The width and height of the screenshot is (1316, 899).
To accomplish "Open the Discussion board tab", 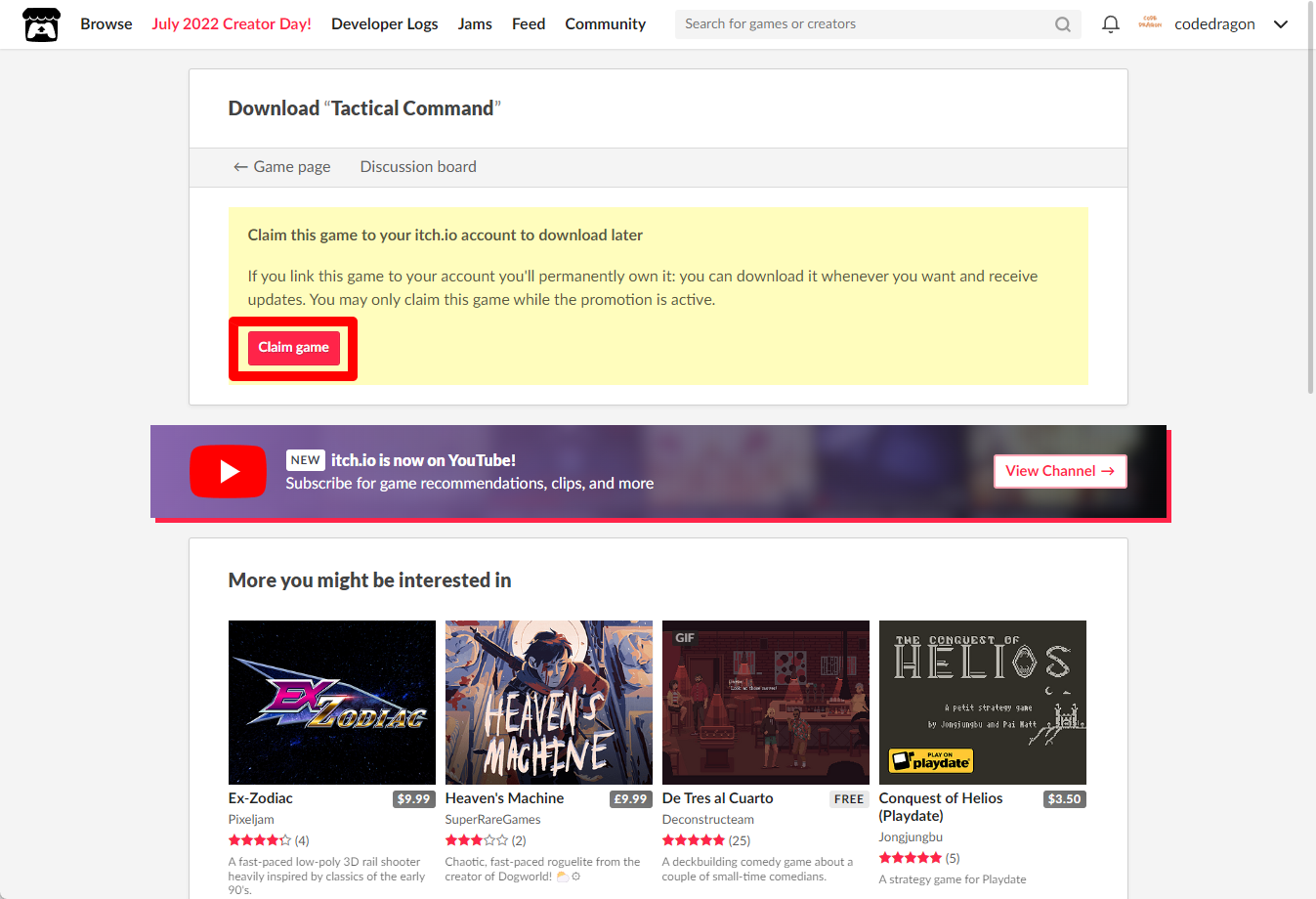I will (x=418, y=167).
